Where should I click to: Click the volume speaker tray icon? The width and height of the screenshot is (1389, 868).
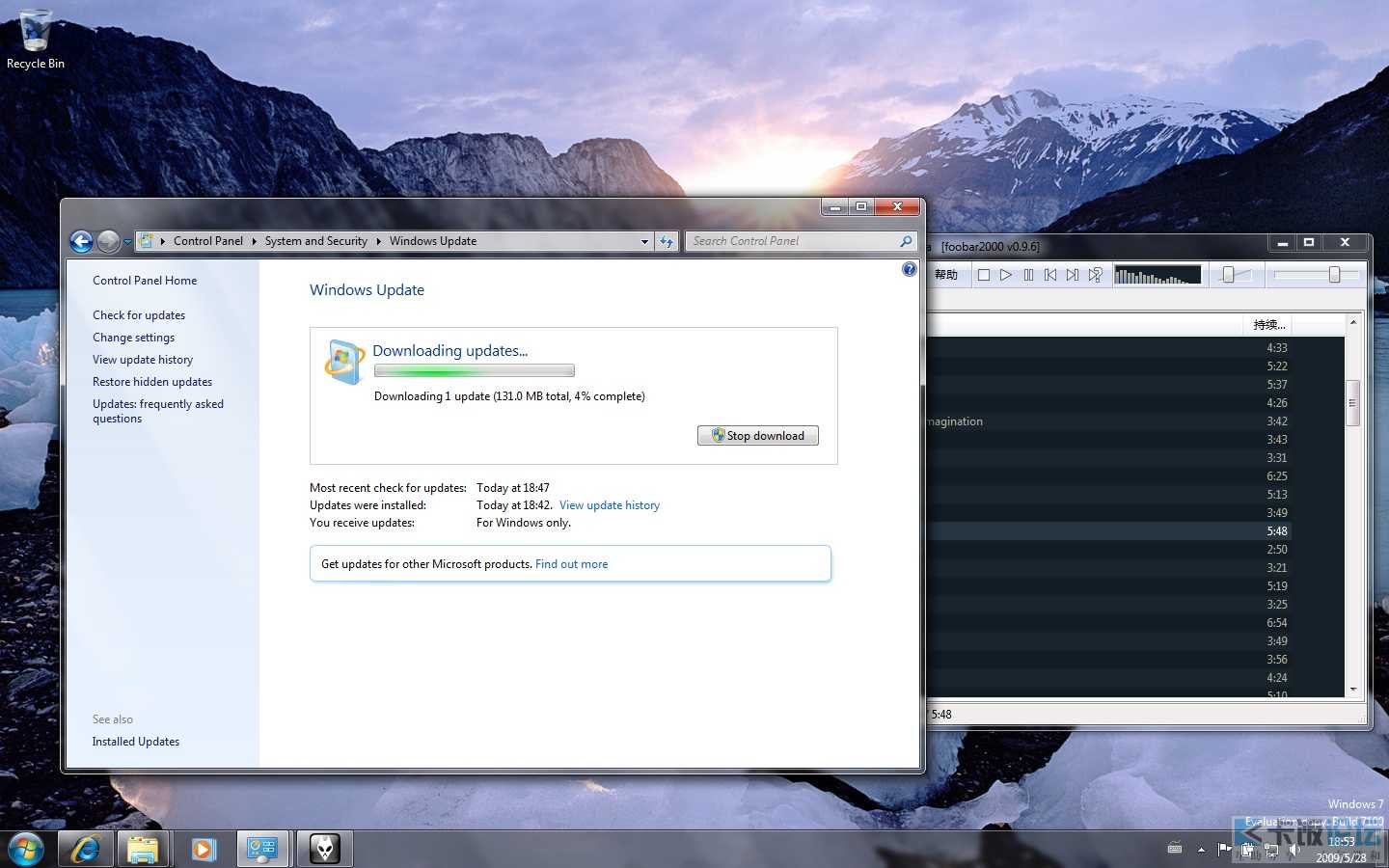pos(1294,850)
